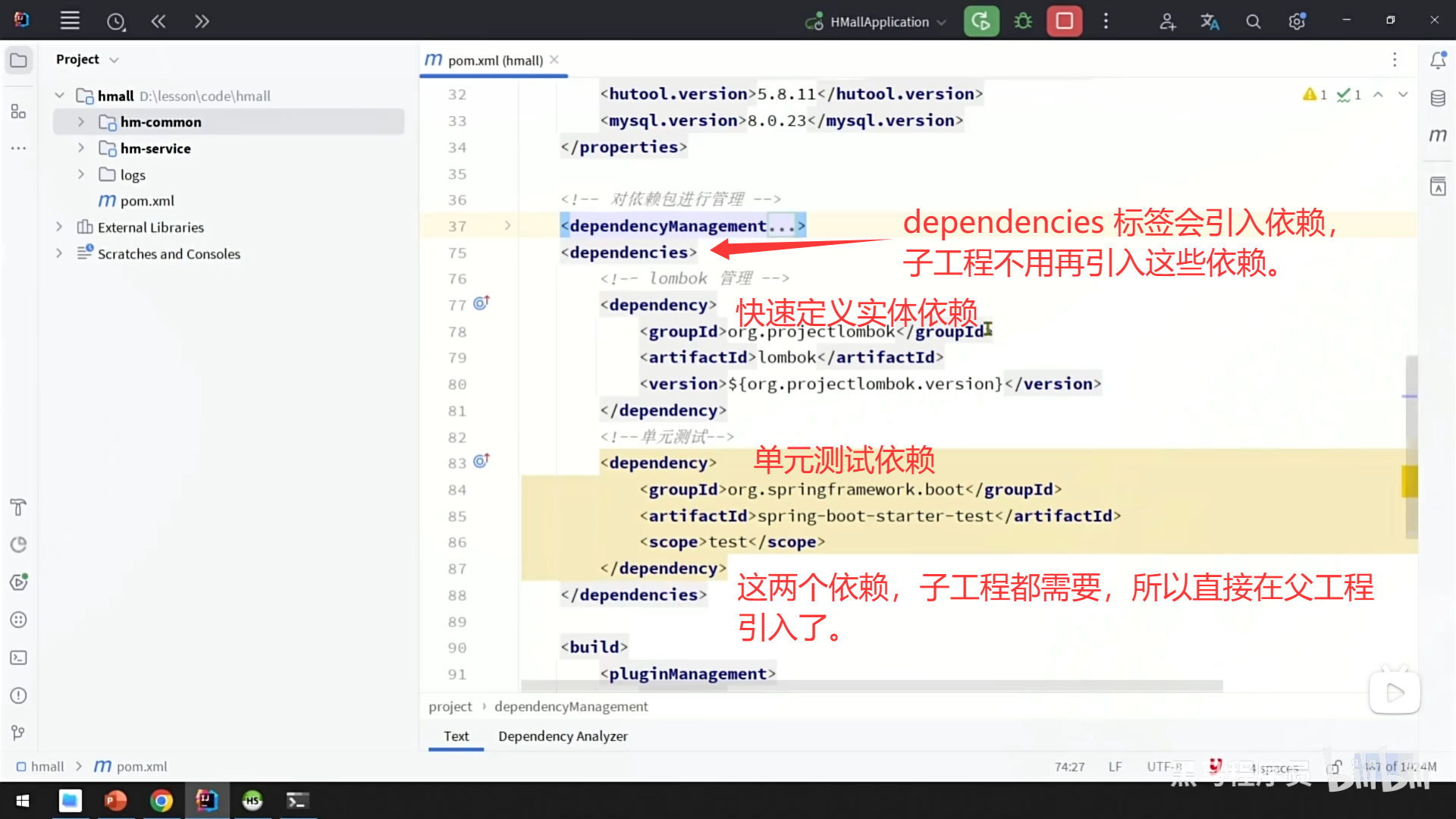Open the Version Control tool window
The height and width of the screenshot is (819, 1456).
coord(19,732)
